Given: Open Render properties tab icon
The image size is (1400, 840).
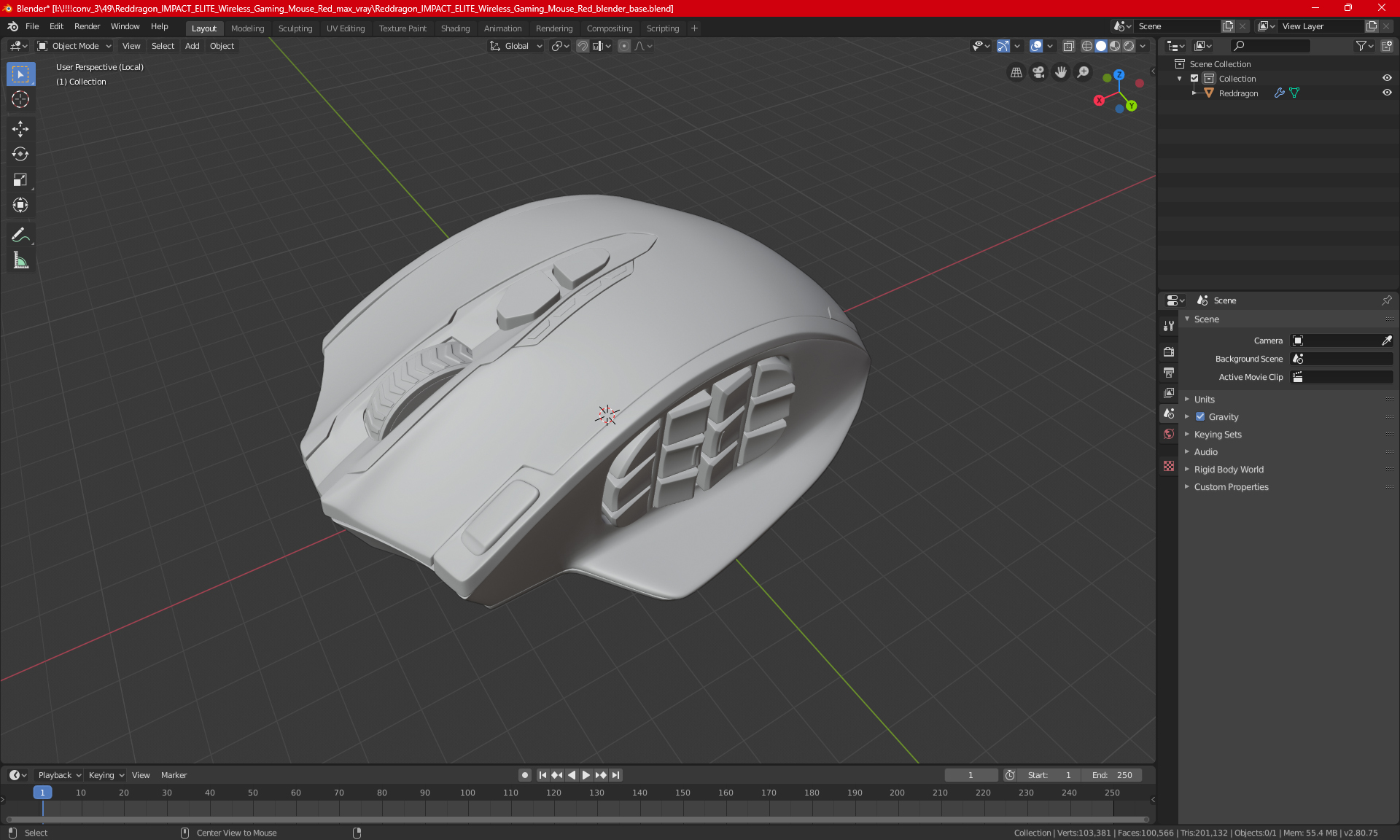Looking at the screenshot, I should coord(1169,351).
